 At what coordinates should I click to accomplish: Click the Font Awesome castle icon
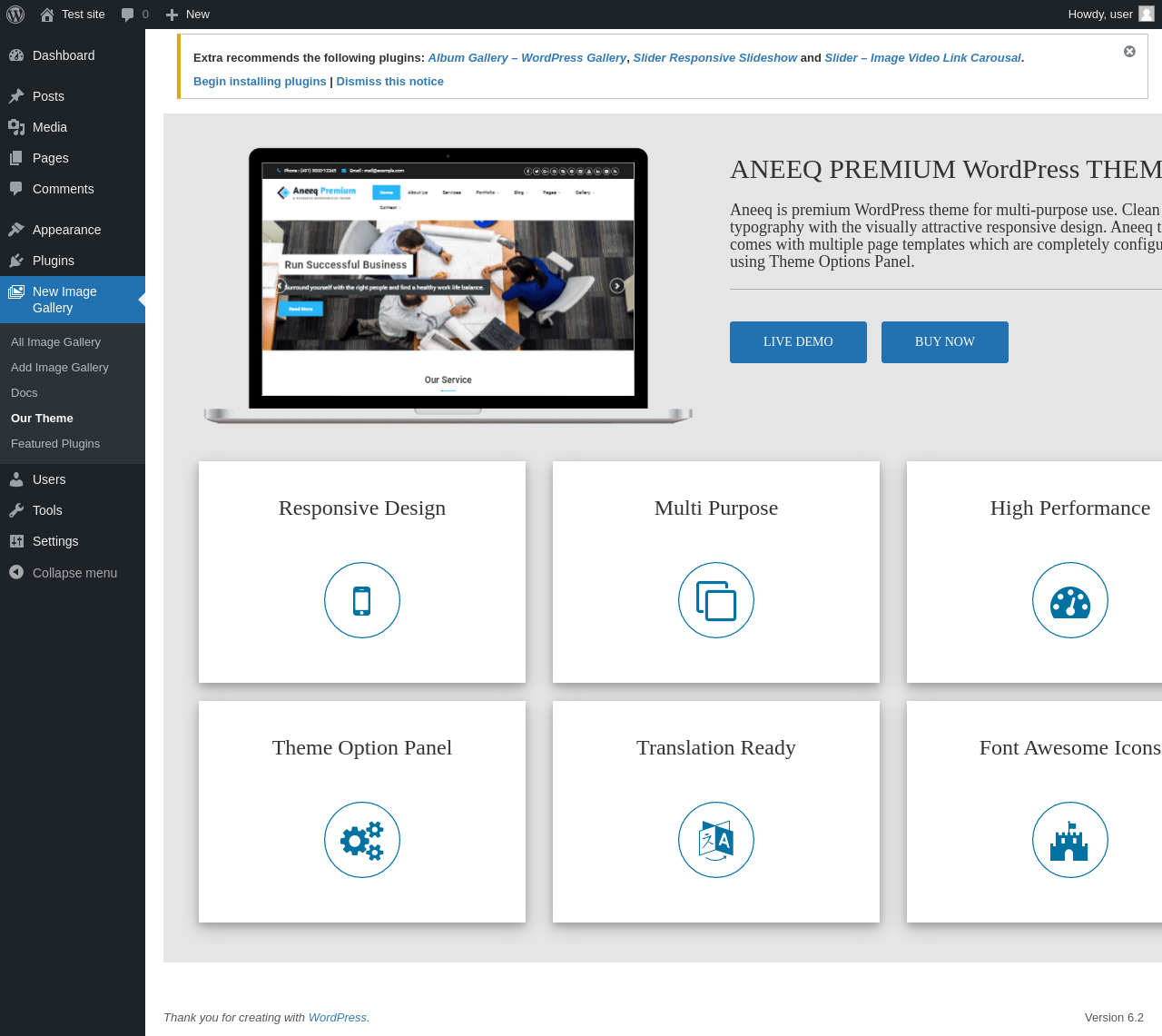1070,840
